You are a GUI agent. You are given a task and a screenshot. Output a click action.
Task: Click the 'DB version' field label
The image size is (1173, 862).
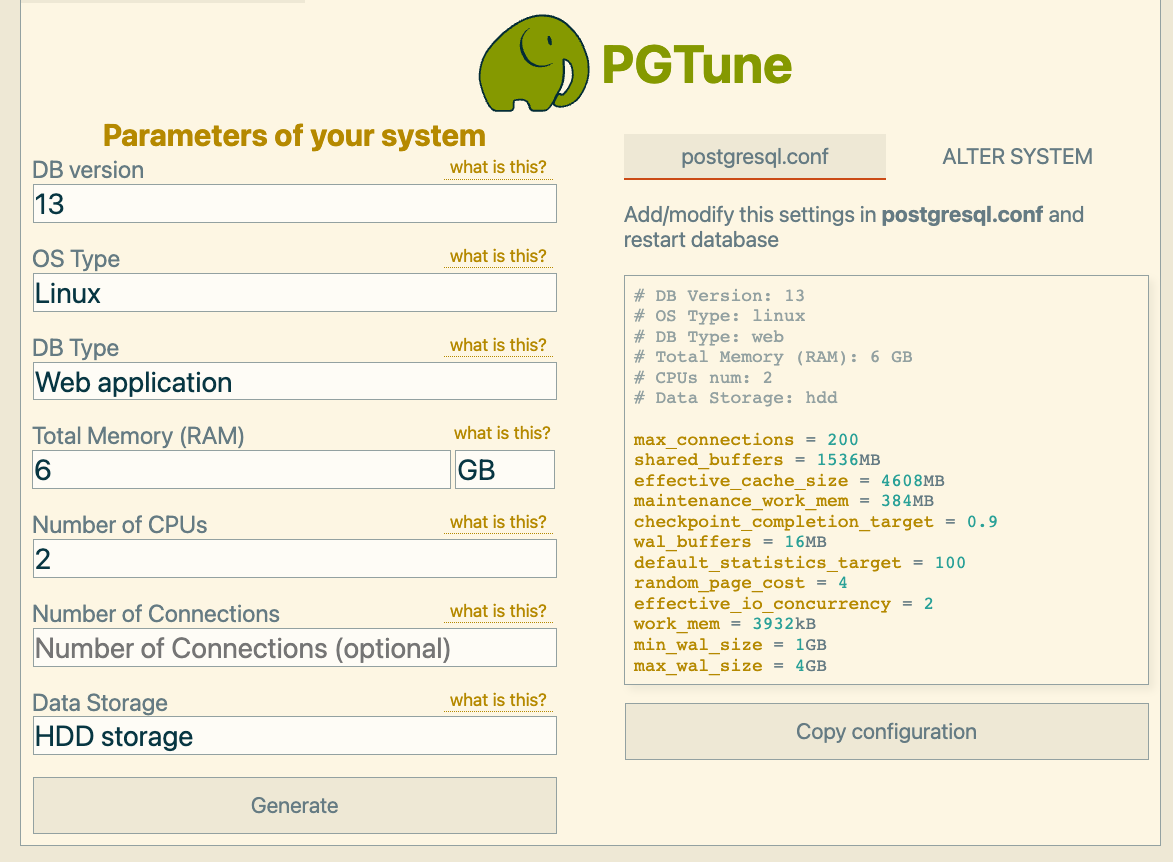pos(88,171)
